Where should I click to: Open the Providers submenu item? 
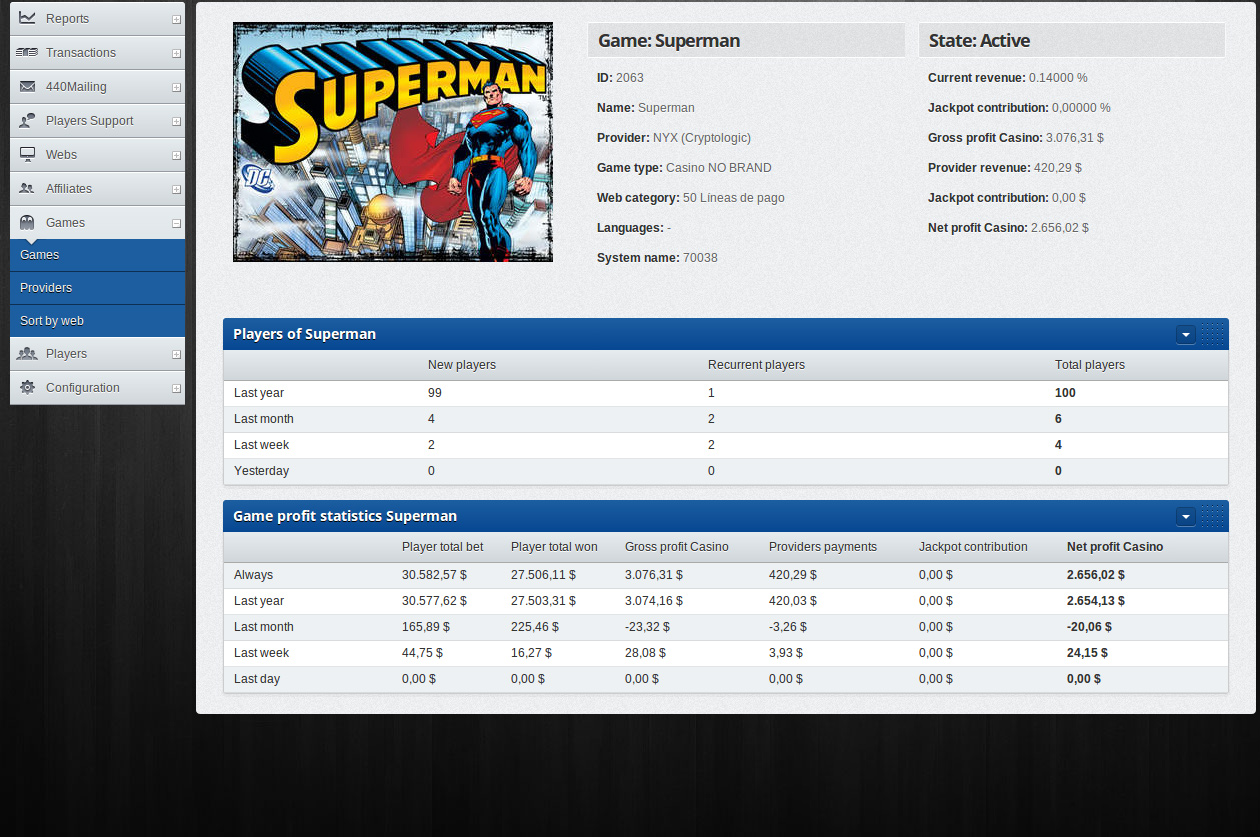tap(46, 288)
